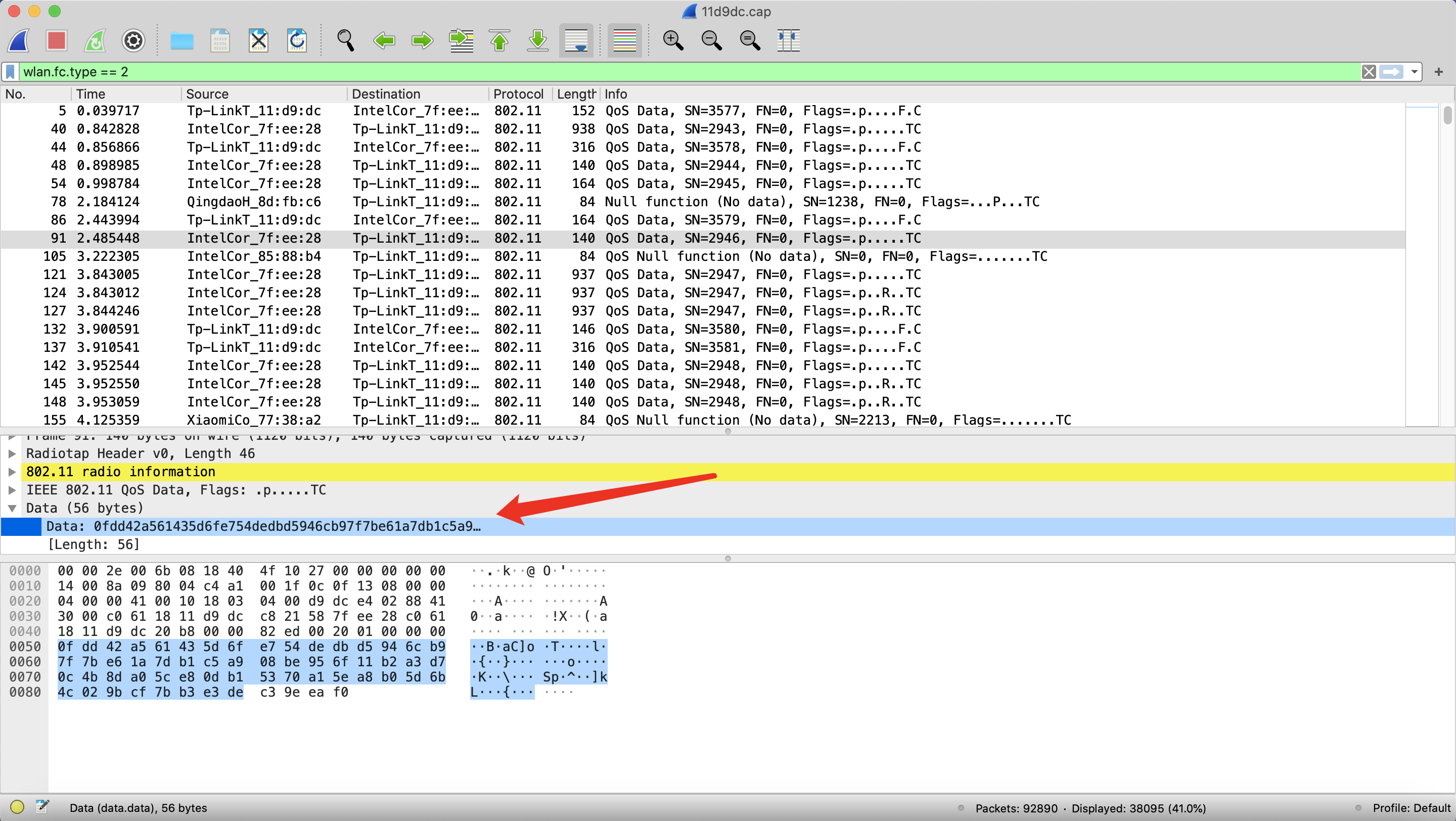
Task: Go back in packet history
Action: click(x=384, y=40)
